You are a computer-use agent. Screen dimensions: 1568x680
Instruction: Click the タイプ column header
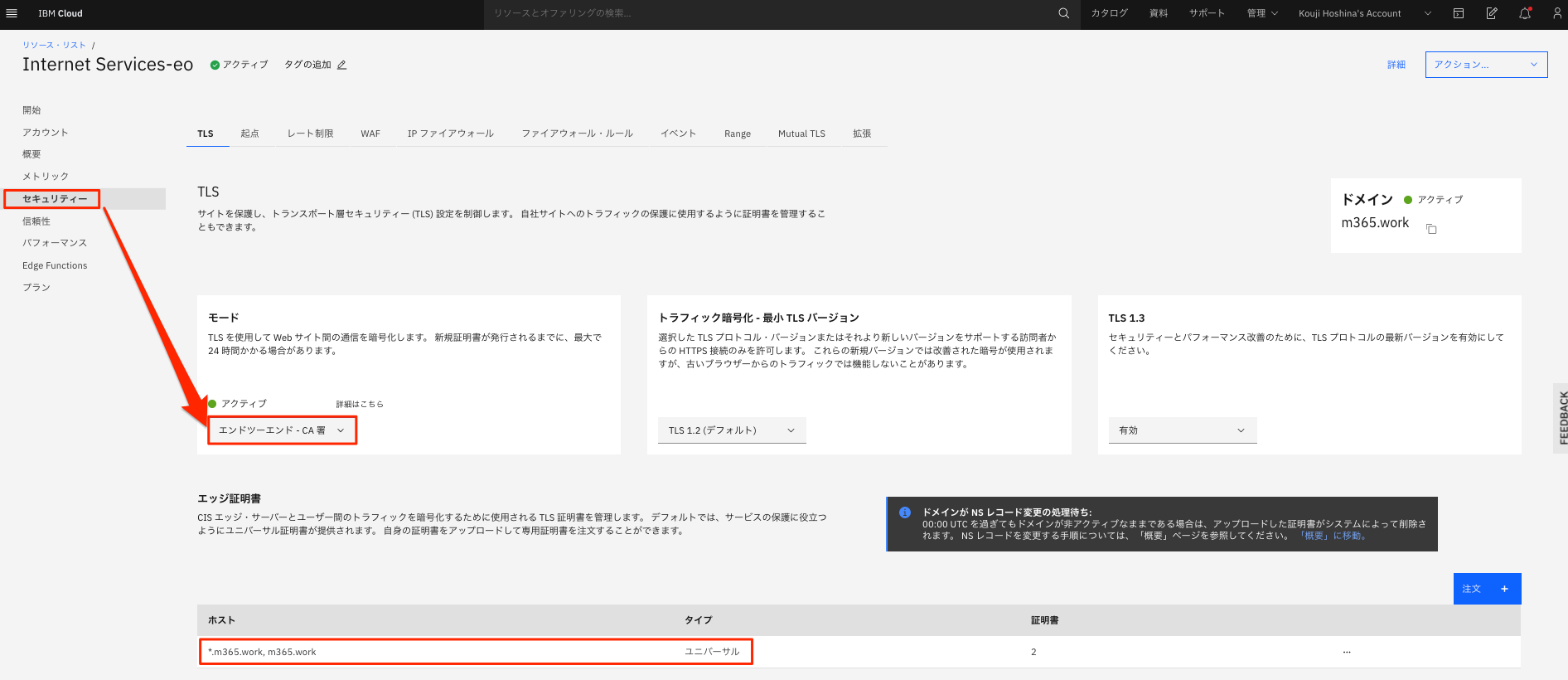pos(698,620)
